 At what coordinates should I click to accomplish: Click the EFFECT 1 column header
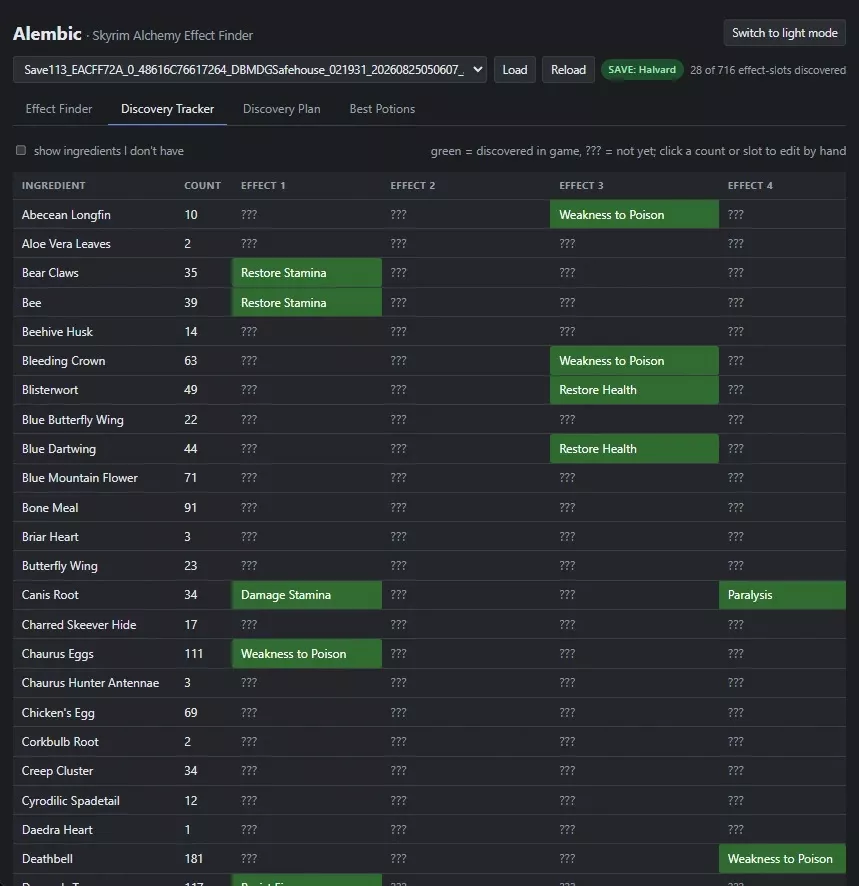click(x=263, y=185)
